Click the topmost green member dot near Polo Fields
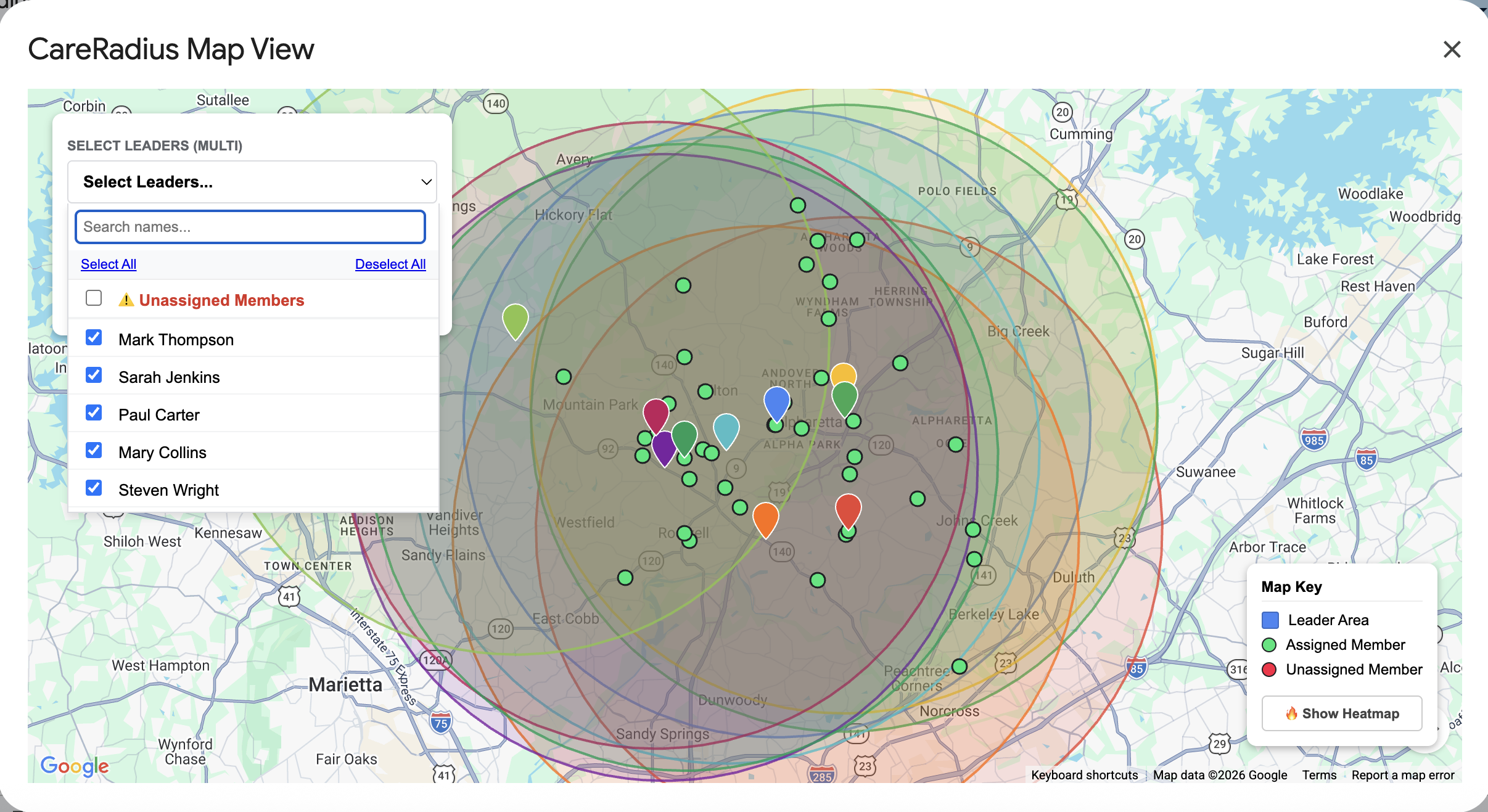 tap(797, 205)
